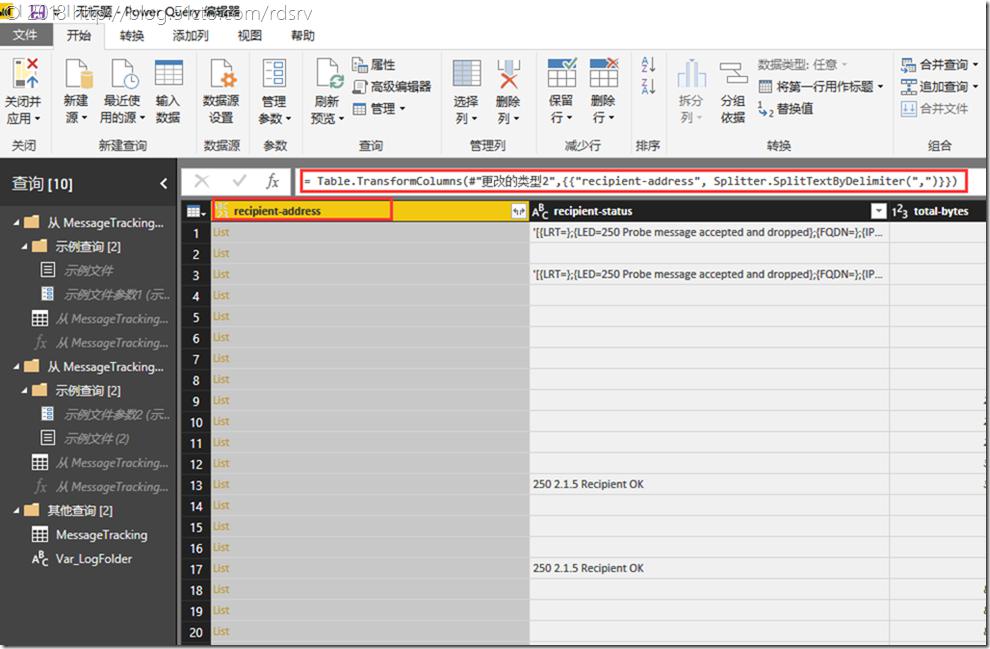Click the Enter Data table icon
990x649 pixels.
(169, 73)
